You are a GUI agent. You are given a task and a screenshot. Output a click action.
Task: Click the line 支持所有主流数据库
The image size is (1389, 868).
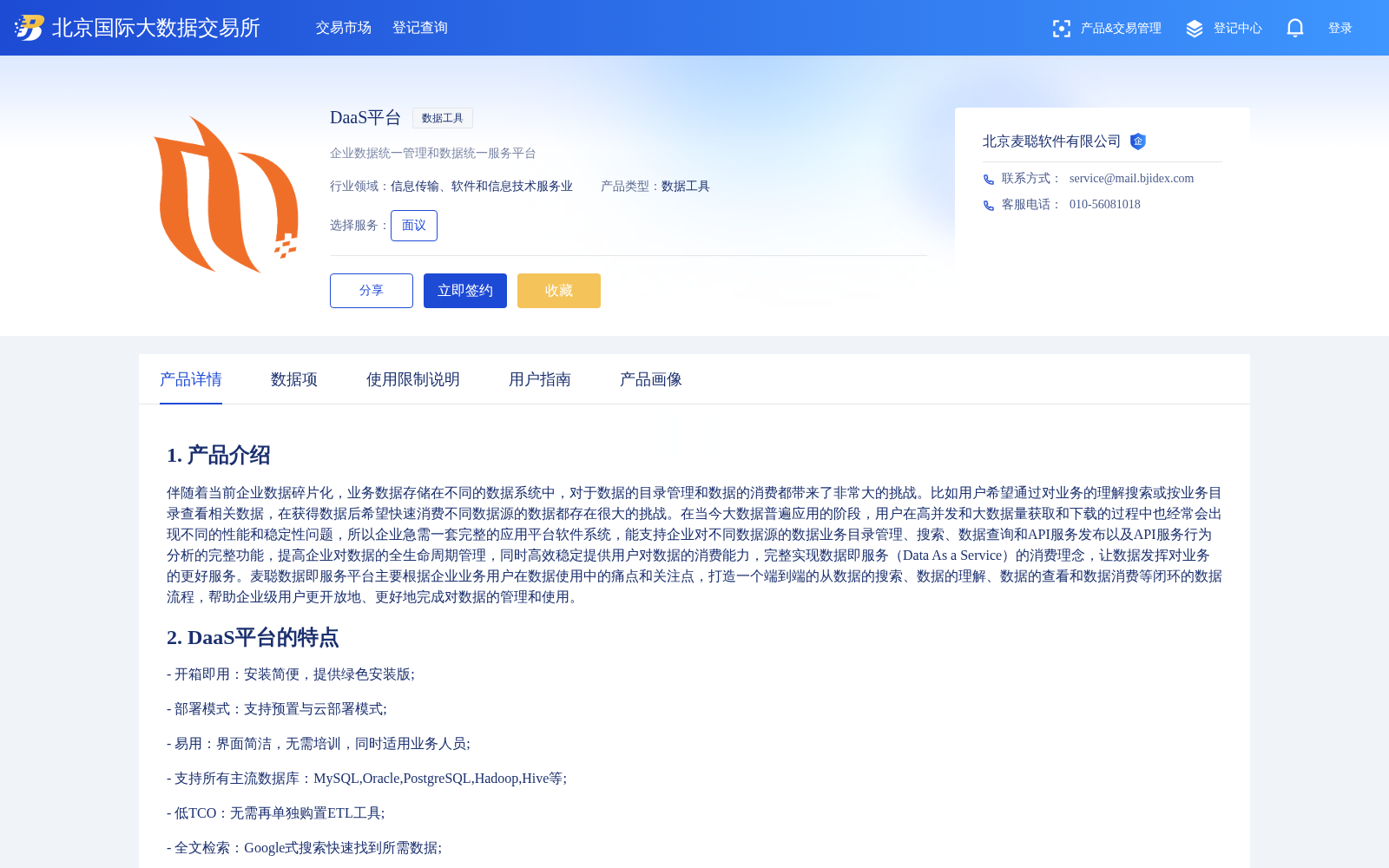[x=366, y=779]
